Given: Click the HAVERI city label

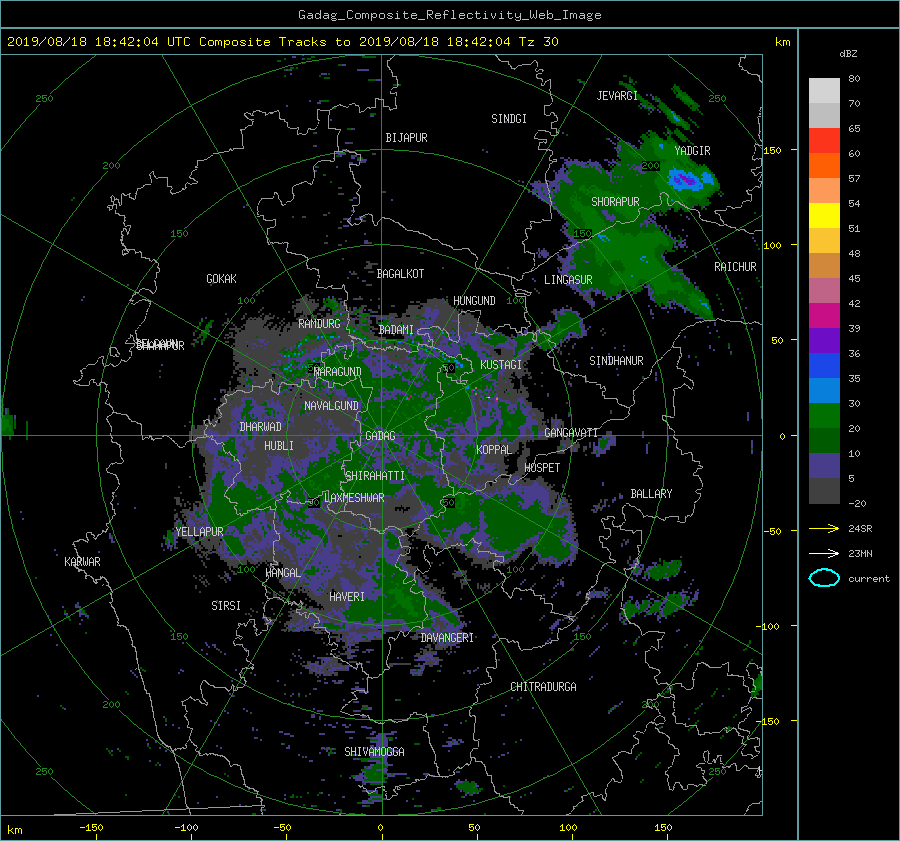Looking at the screenshot, I should (x=347, y=597).
